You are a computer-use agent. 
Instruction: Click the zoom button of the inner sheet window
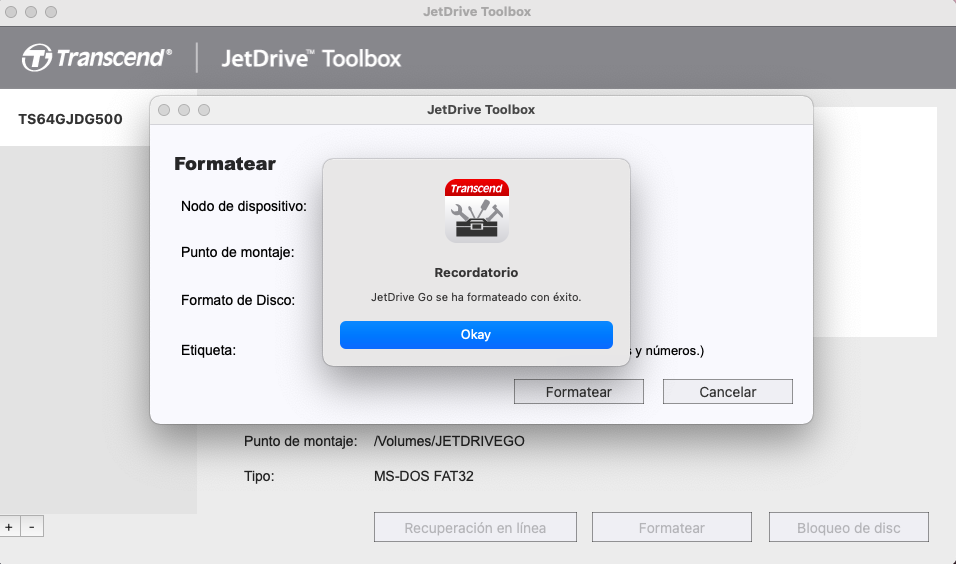tap(204, 110)
